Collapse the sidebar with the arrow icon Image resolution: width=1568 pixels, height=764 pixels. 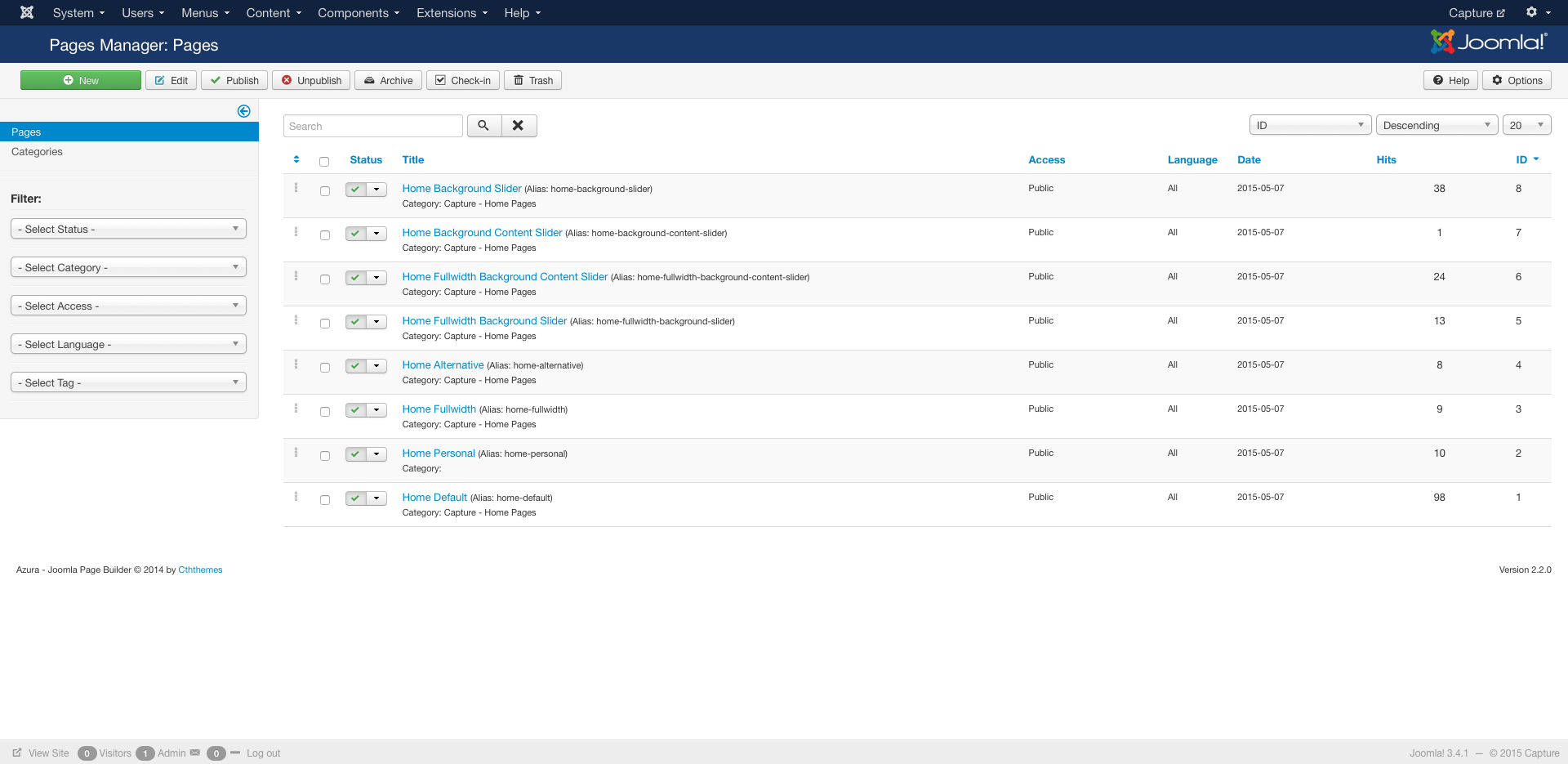coord(243,111)
